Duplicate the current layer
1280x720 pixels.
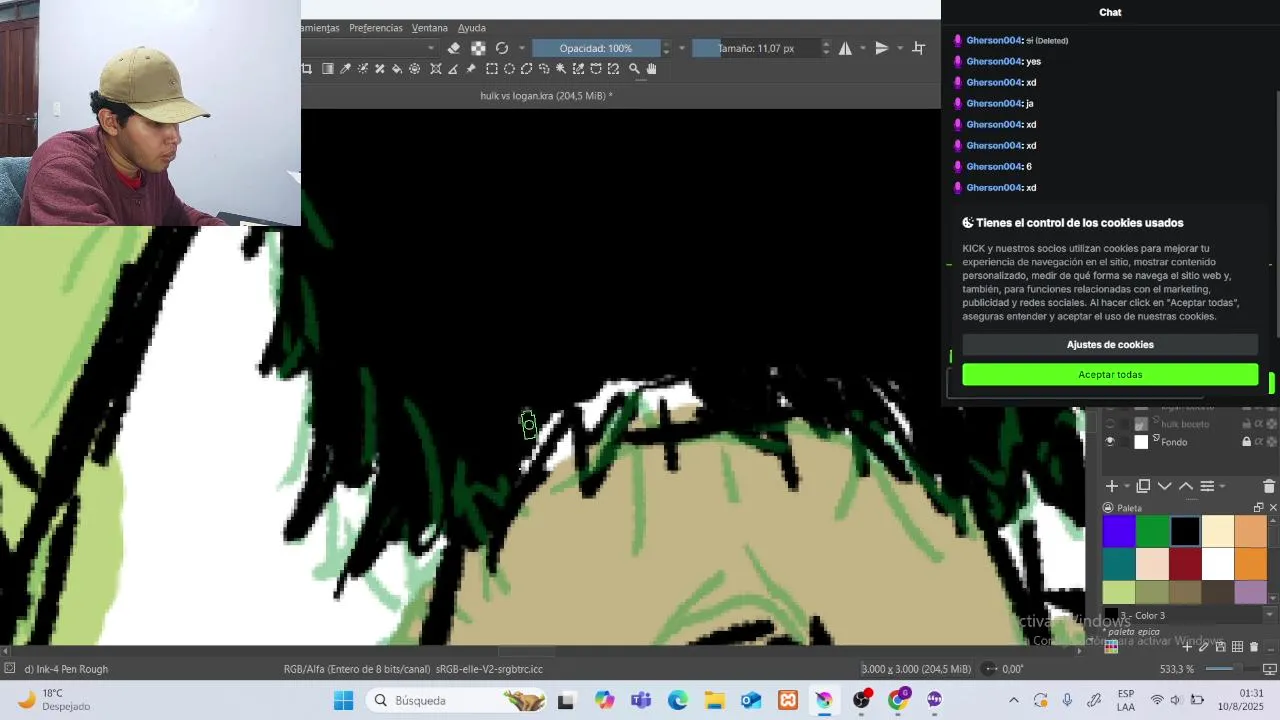(1143, 486)
